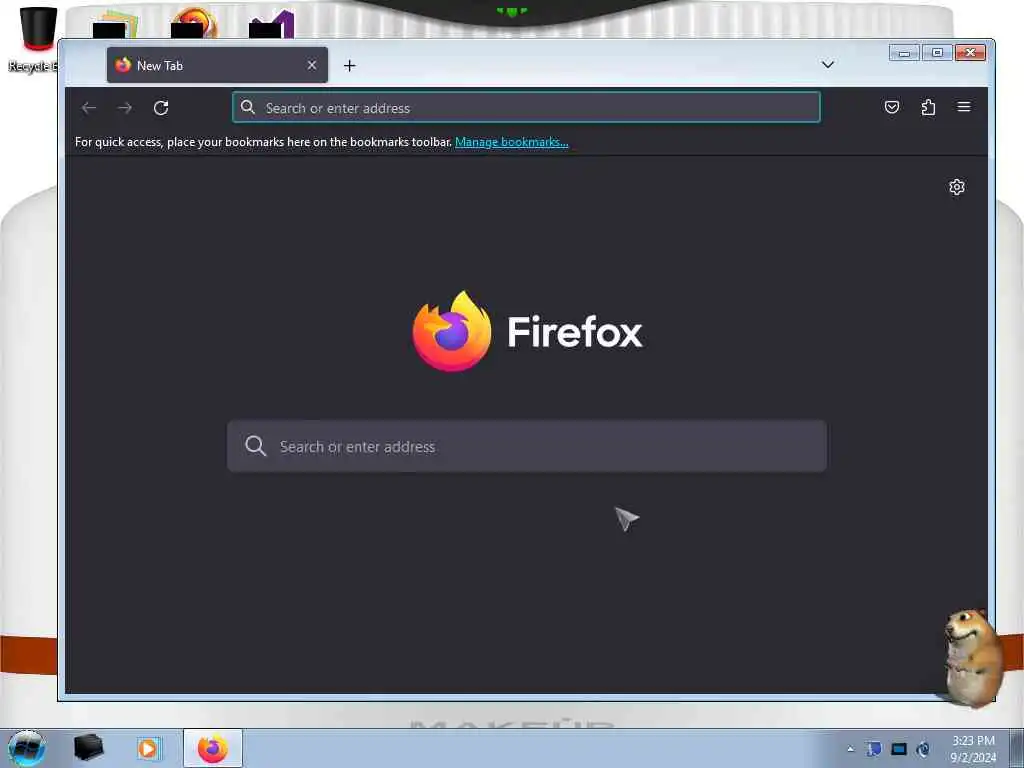Image resolution: width=1024 pixels, height=768 pixels.
Task: Open the taskbar clock showing 3:23 PM
Action: point(973,749)
